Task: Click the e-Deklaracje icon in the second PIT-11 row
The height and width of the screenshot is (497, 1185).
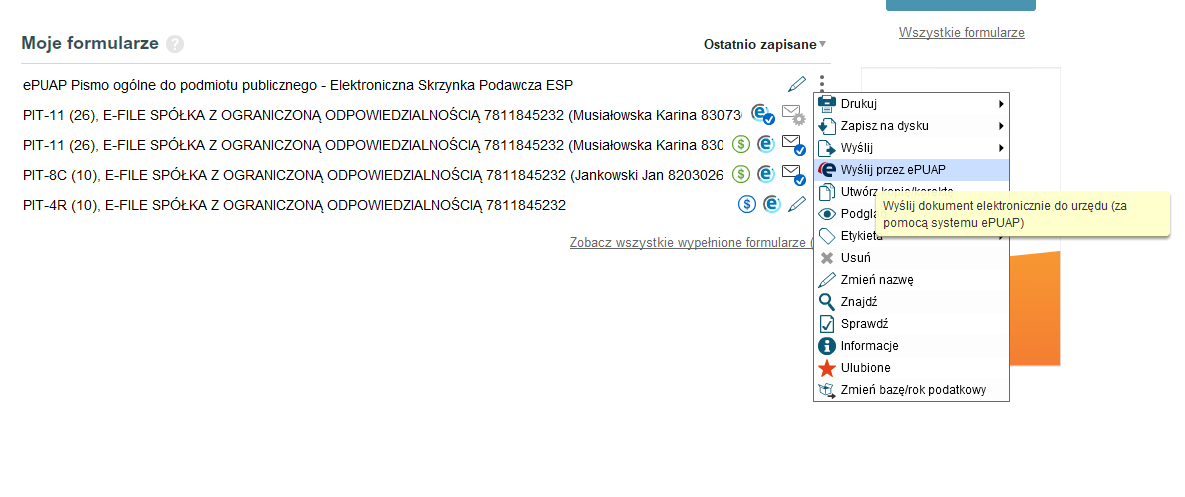Action: click(x=766, y=144)
